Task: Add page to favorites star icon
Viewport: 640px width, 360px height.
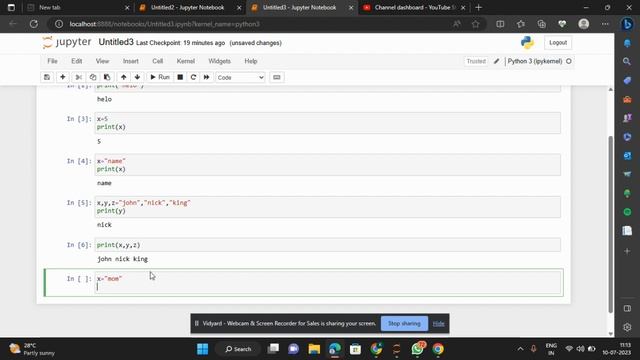Action: pyautogui.click(x=476, y=24)
